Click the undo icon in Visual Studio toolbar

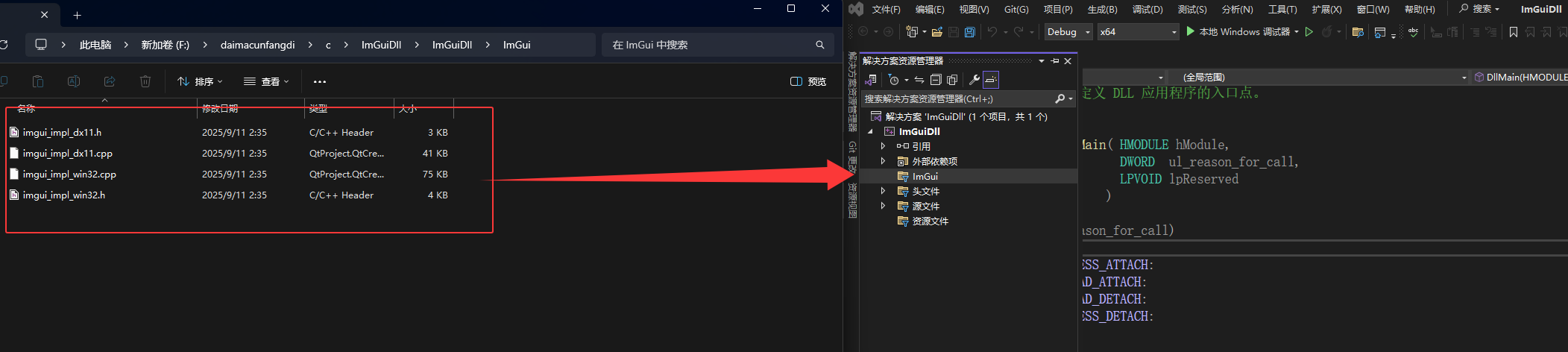pyautogui.click(x=992, y=32)
